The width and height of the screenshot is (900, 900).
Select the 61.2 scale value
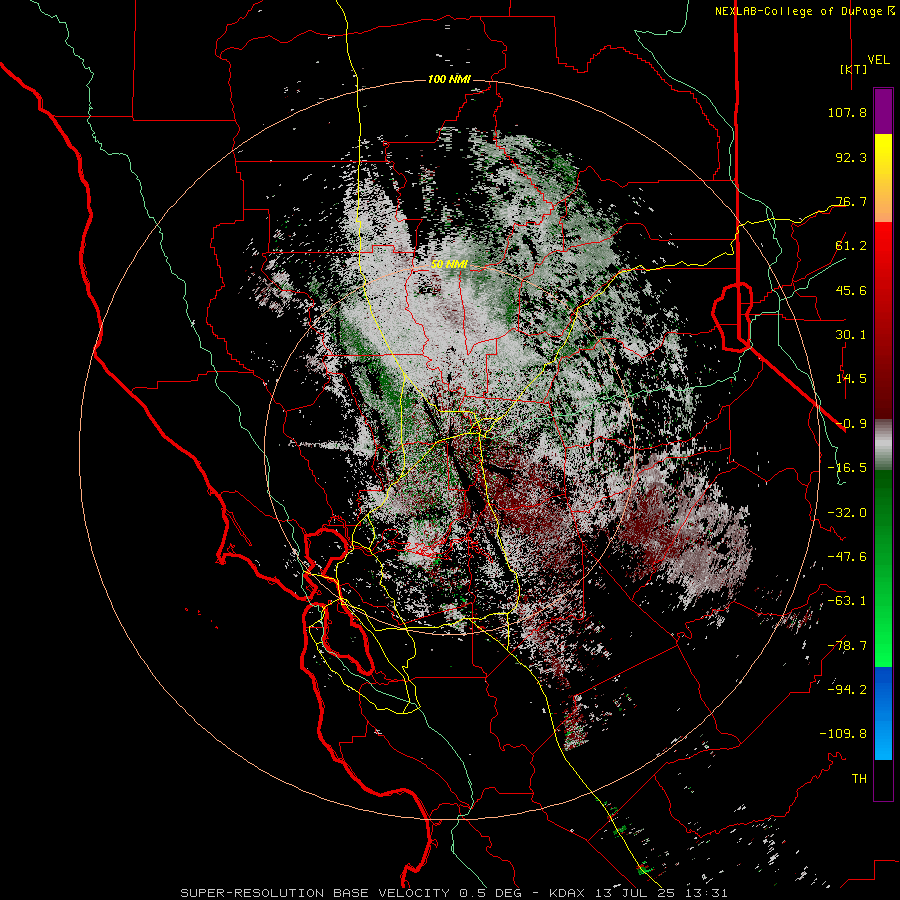coord(851,246)
